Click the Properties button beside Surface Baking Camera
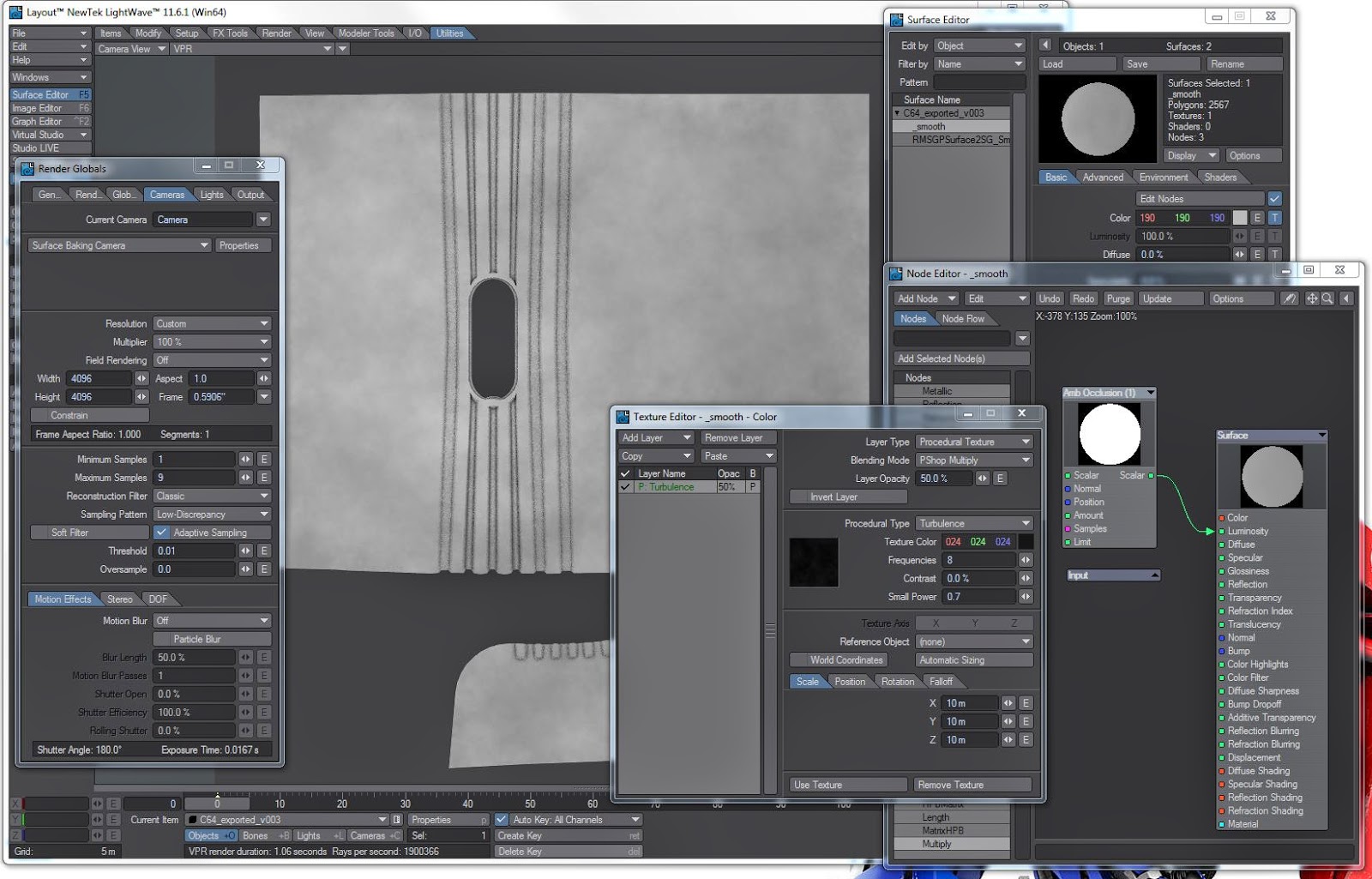 pos(243,245)
